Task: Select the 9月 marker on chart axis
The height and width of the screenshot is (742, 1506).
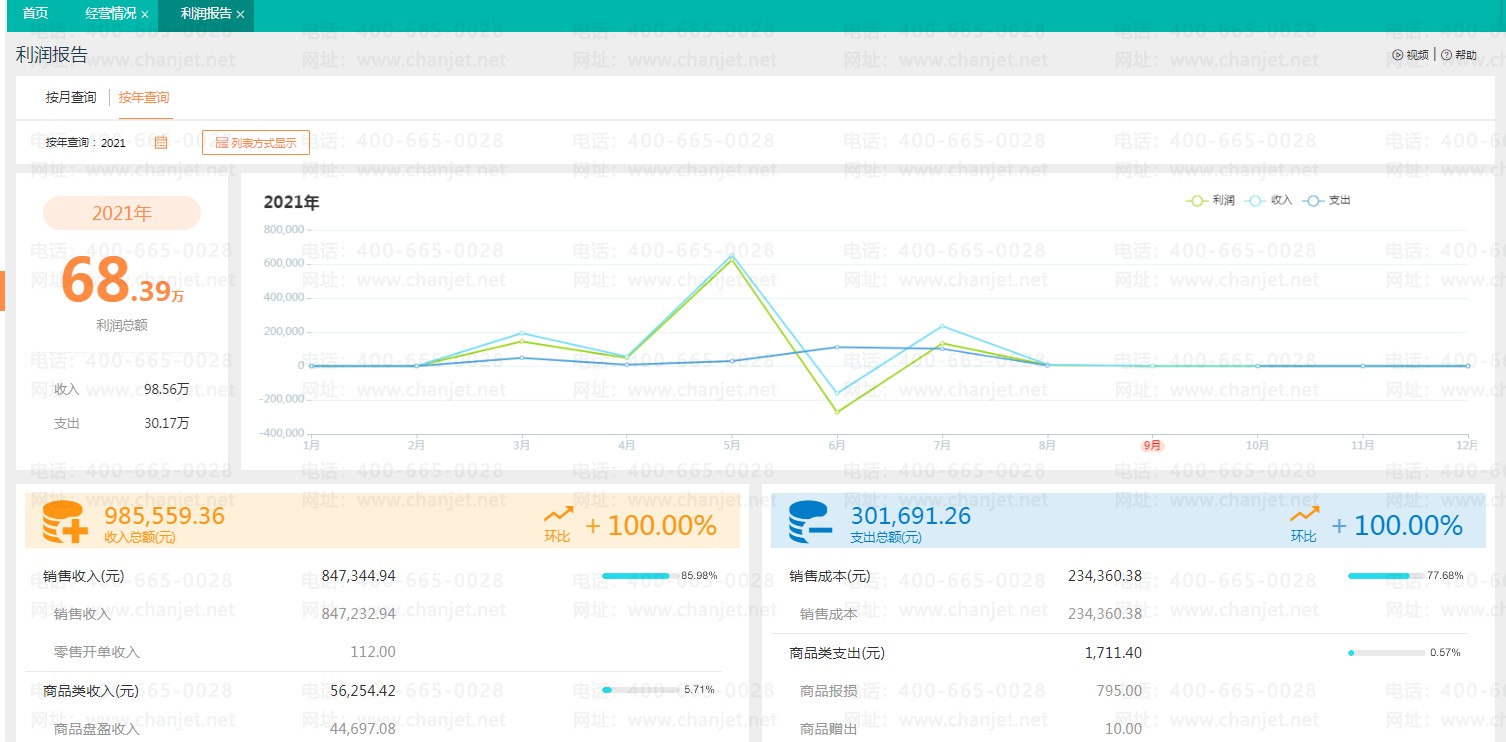Action: point(1153,446)
